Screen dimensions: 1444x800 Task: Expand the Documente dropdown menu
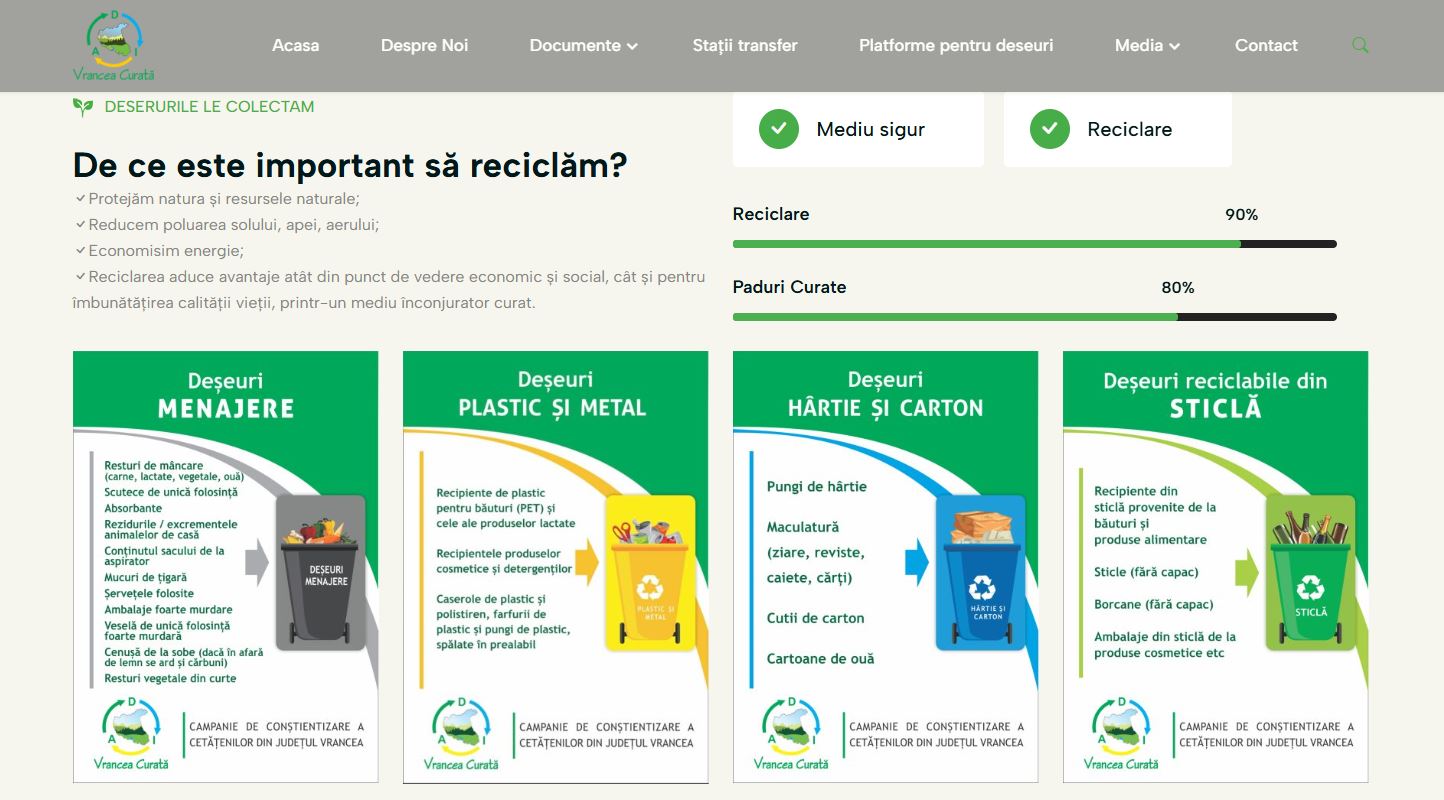tap(583, 46)
